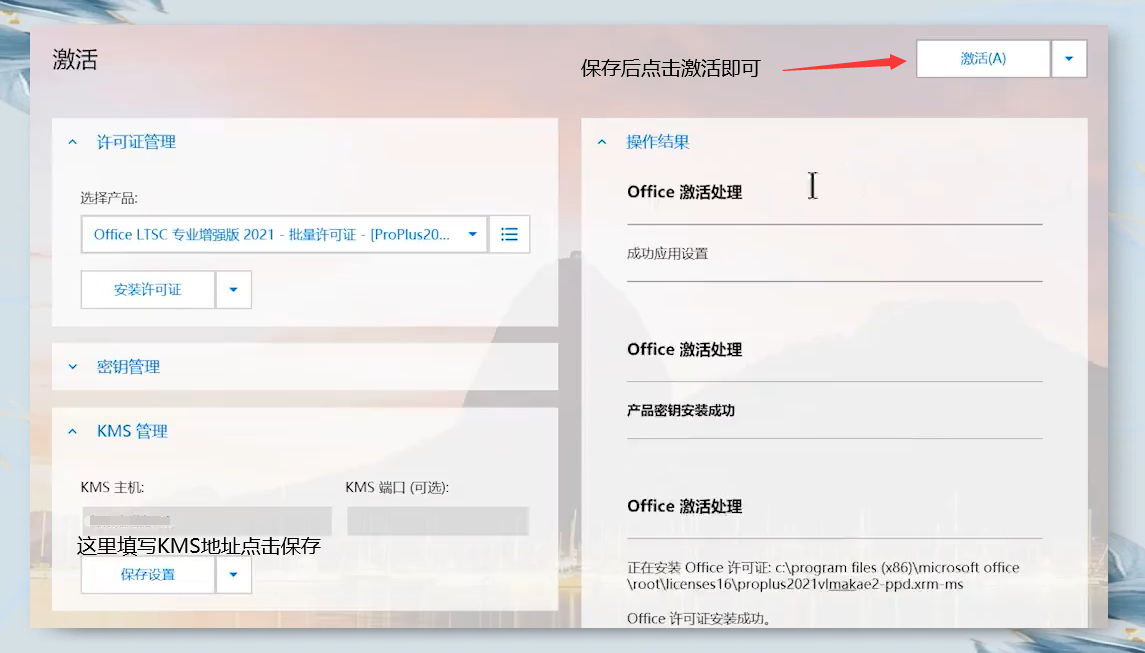Open the dropdown arrow next to 安装许可证
This screenshot has height=653, width=1145.
(x=234, y=290)
